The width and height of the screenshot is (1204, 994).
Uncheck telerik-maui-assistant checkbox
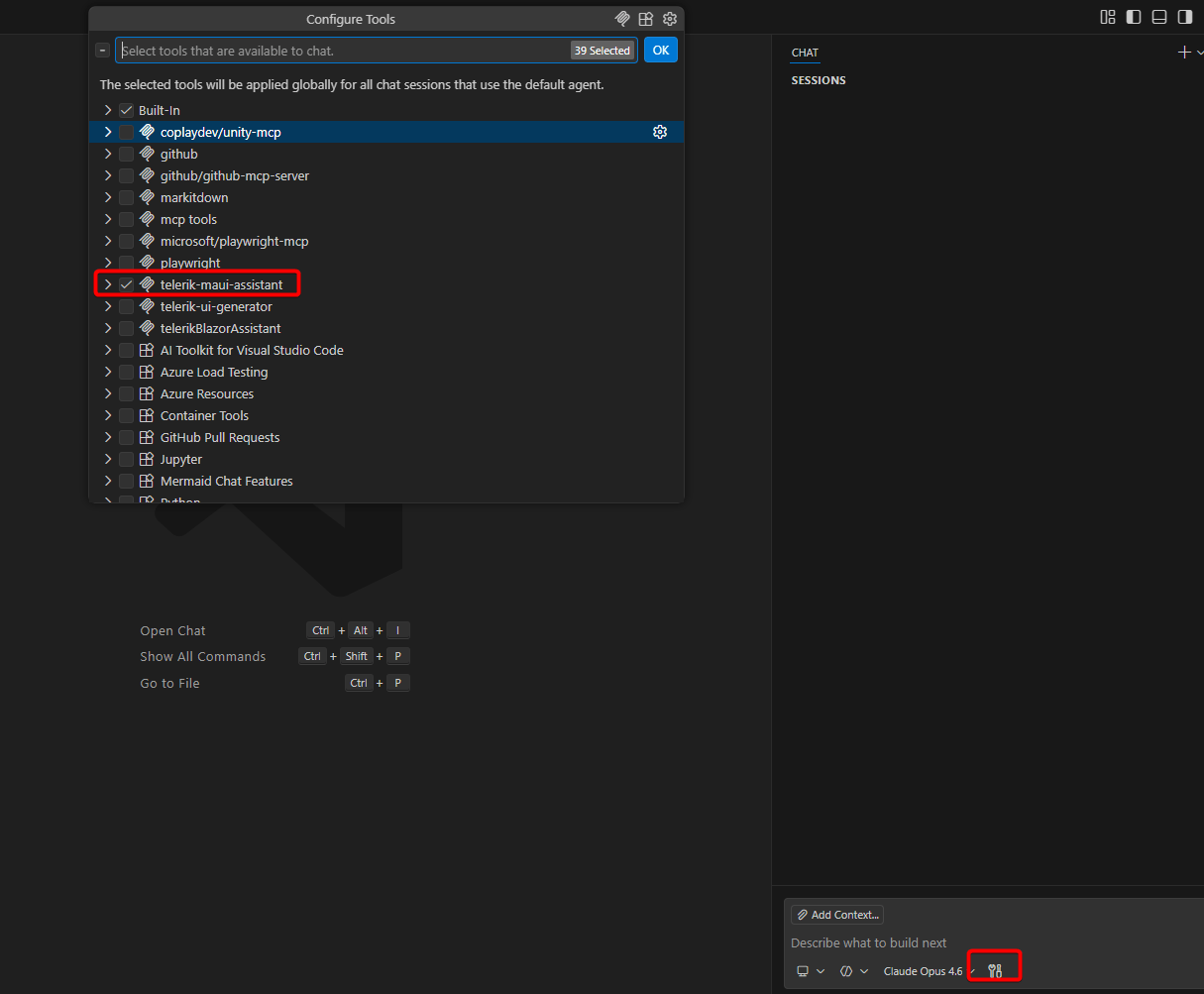(126, 284)
